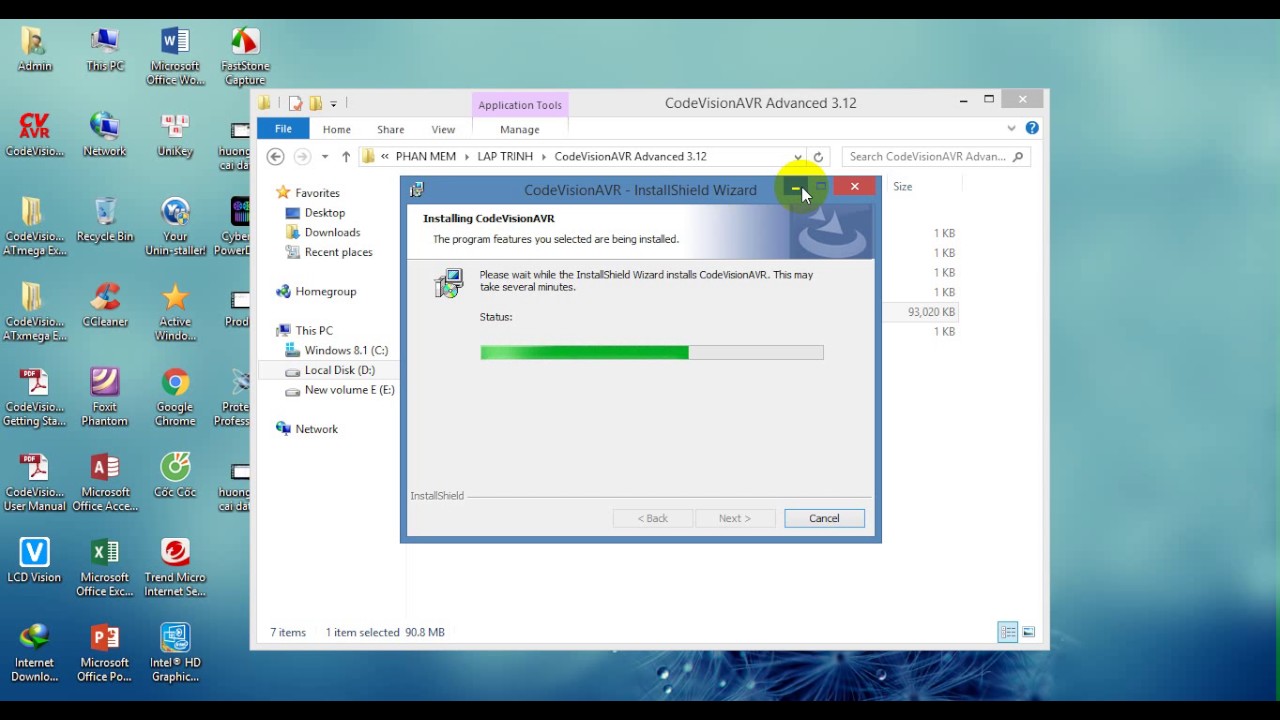
Task: Switch Explorer to details view
Action: (x=1008, y=632)
